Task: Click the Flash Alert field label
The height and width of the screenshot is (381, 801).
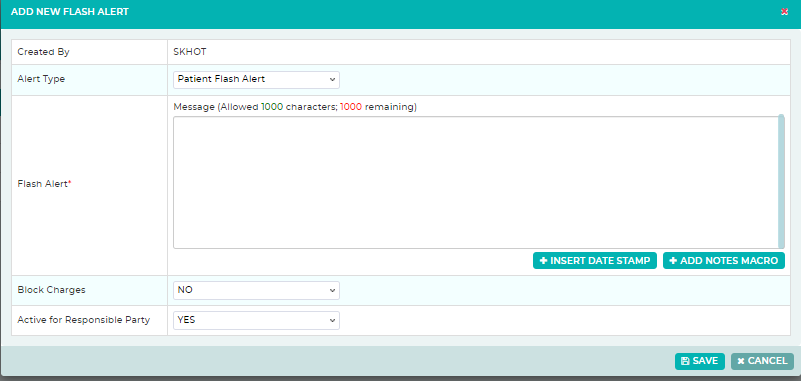Action: [x=44, y=184]
